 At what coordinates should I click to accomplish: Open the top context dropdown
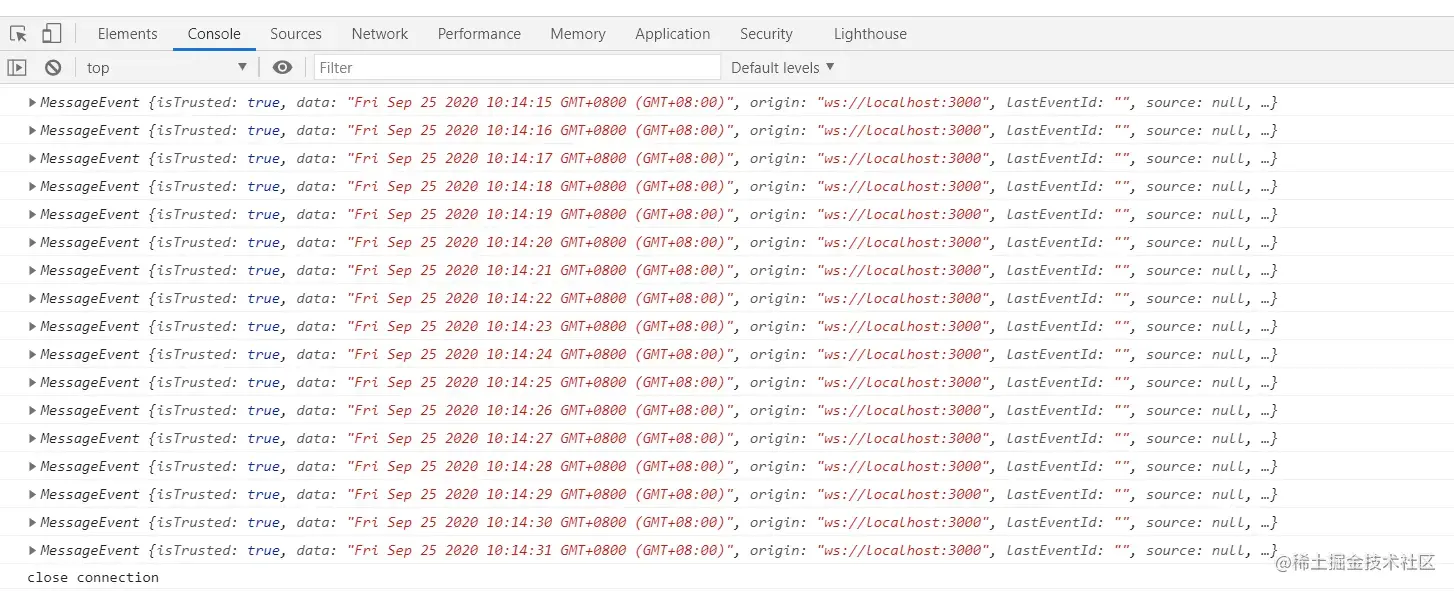coord(166,68)
